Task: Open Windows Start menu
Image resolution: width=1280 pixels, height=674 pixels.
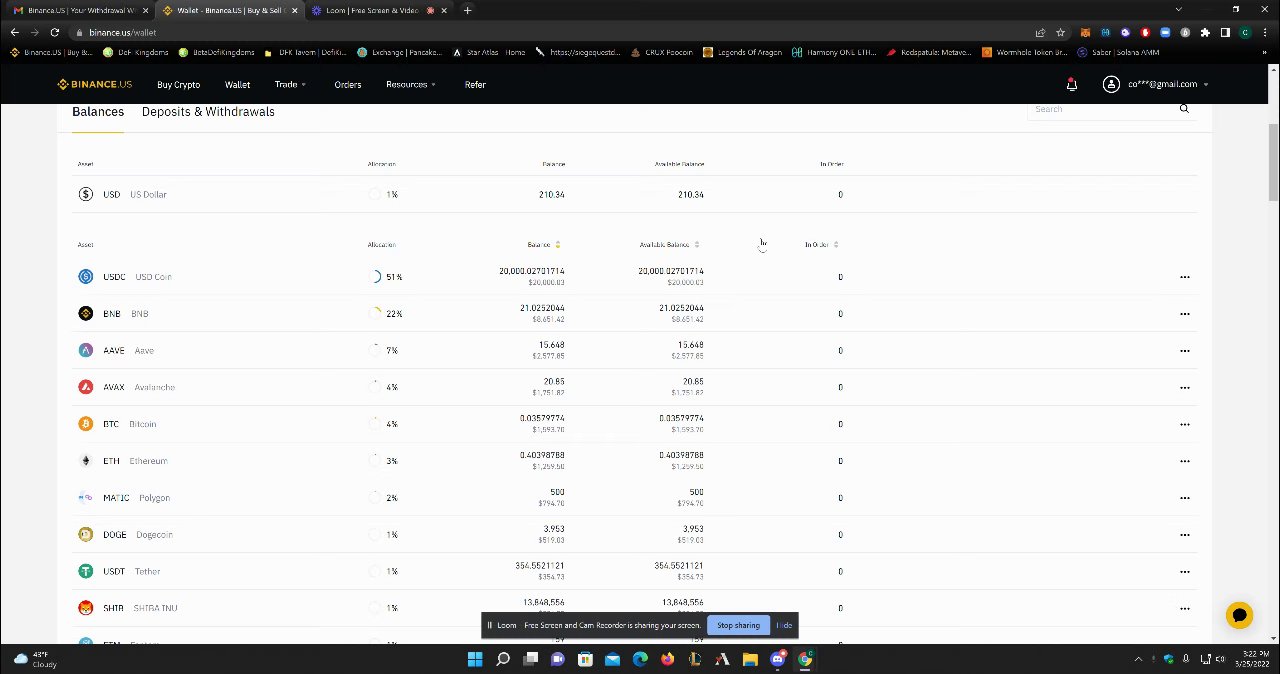Action: [475, 659]
